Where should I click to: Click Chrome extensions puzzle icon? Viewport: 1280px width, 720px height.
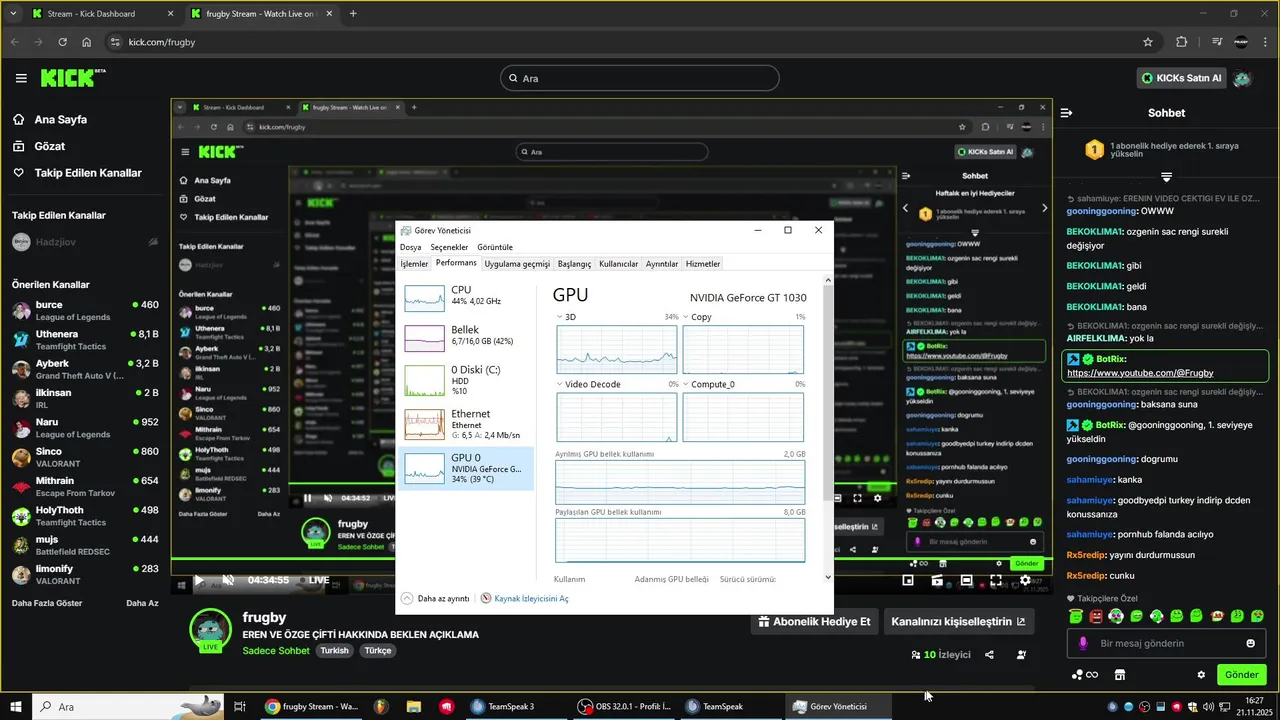(1181, 42)
